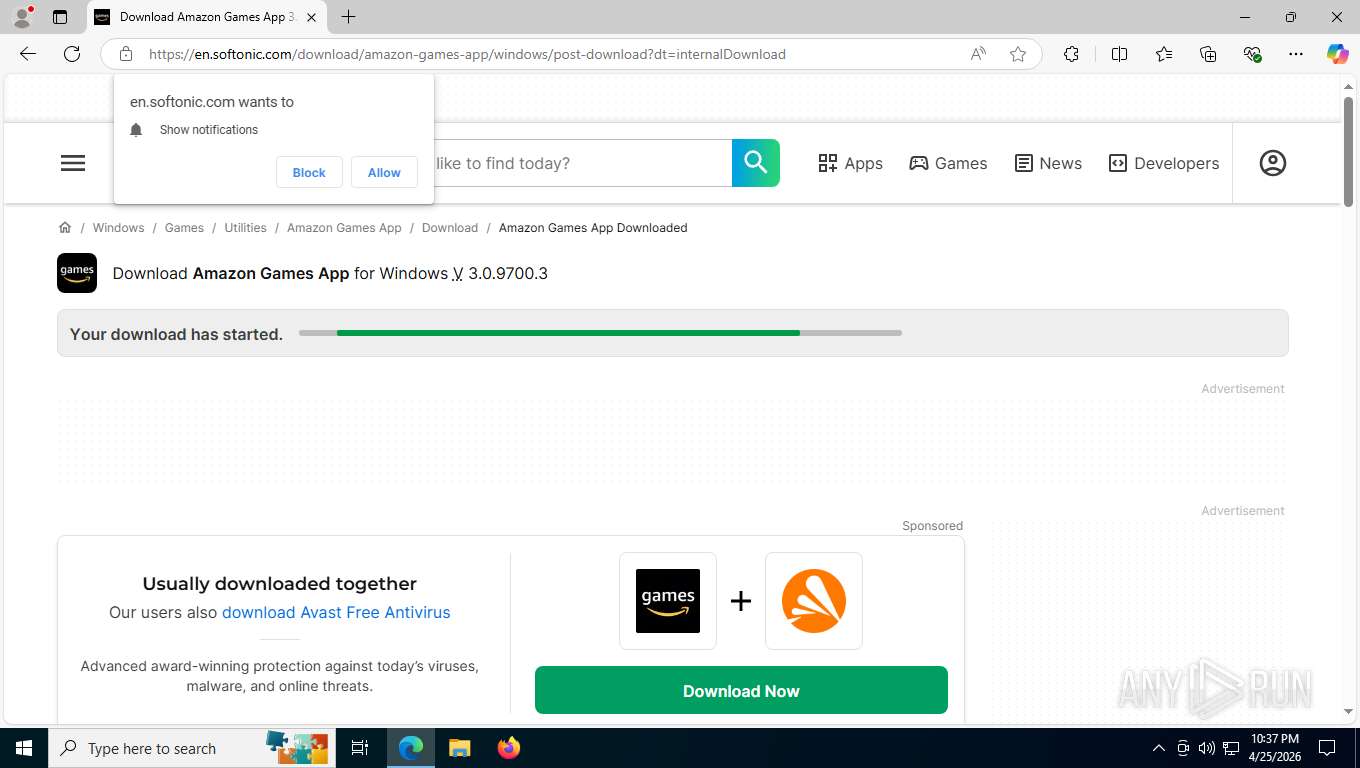Open the Developers section

point(1164,163)
